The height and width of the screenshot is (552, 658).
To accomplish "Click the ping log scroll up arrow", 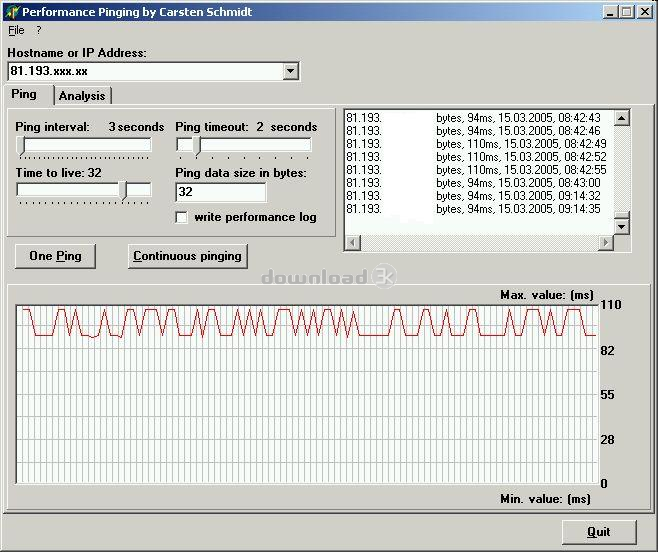I will 621,118.
